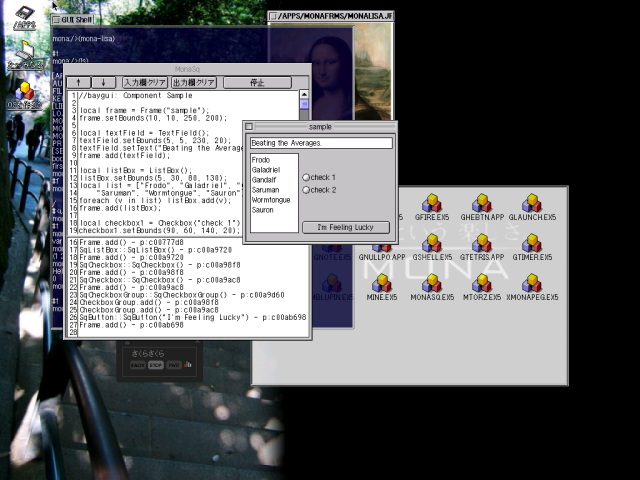Click the code editor scrollbar up arrow
640x480 pixels.
pos(304,94)
